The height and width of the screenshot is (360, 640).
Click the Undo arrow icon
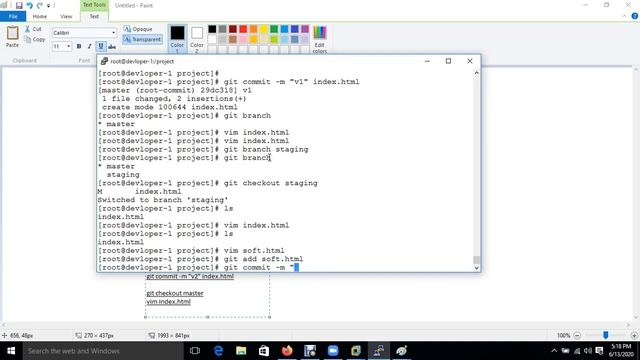(29, 6)
